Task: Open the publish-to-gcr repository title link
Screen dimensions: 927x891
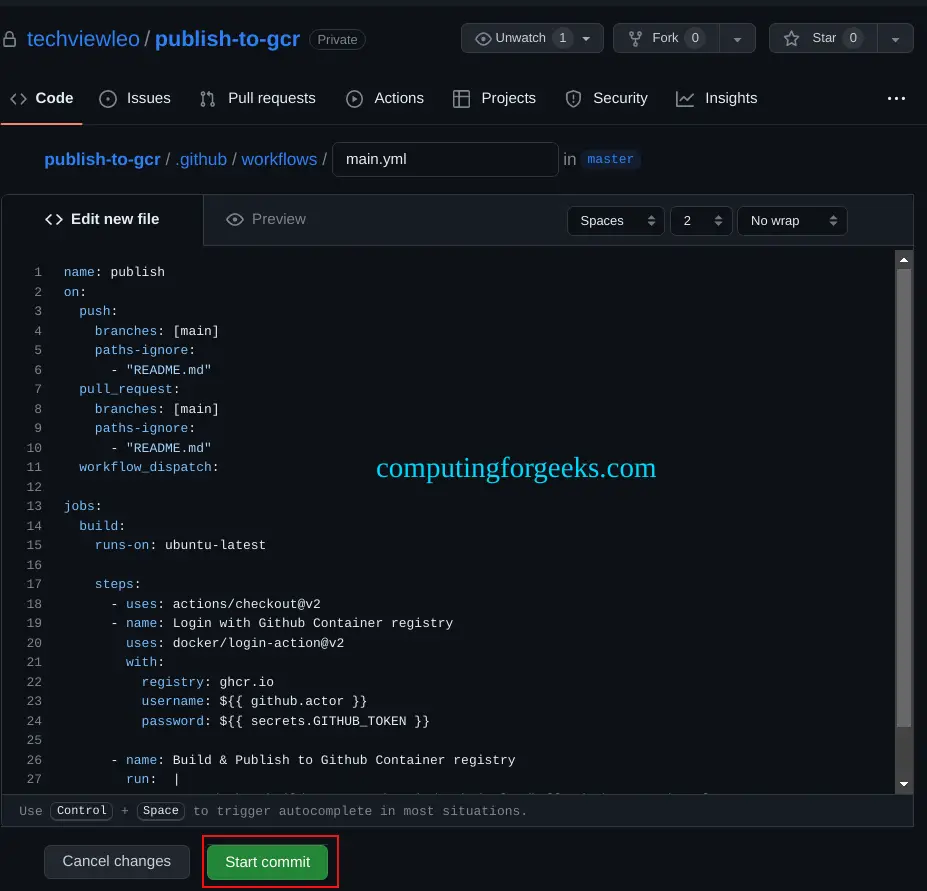Action: pos(227,39)
